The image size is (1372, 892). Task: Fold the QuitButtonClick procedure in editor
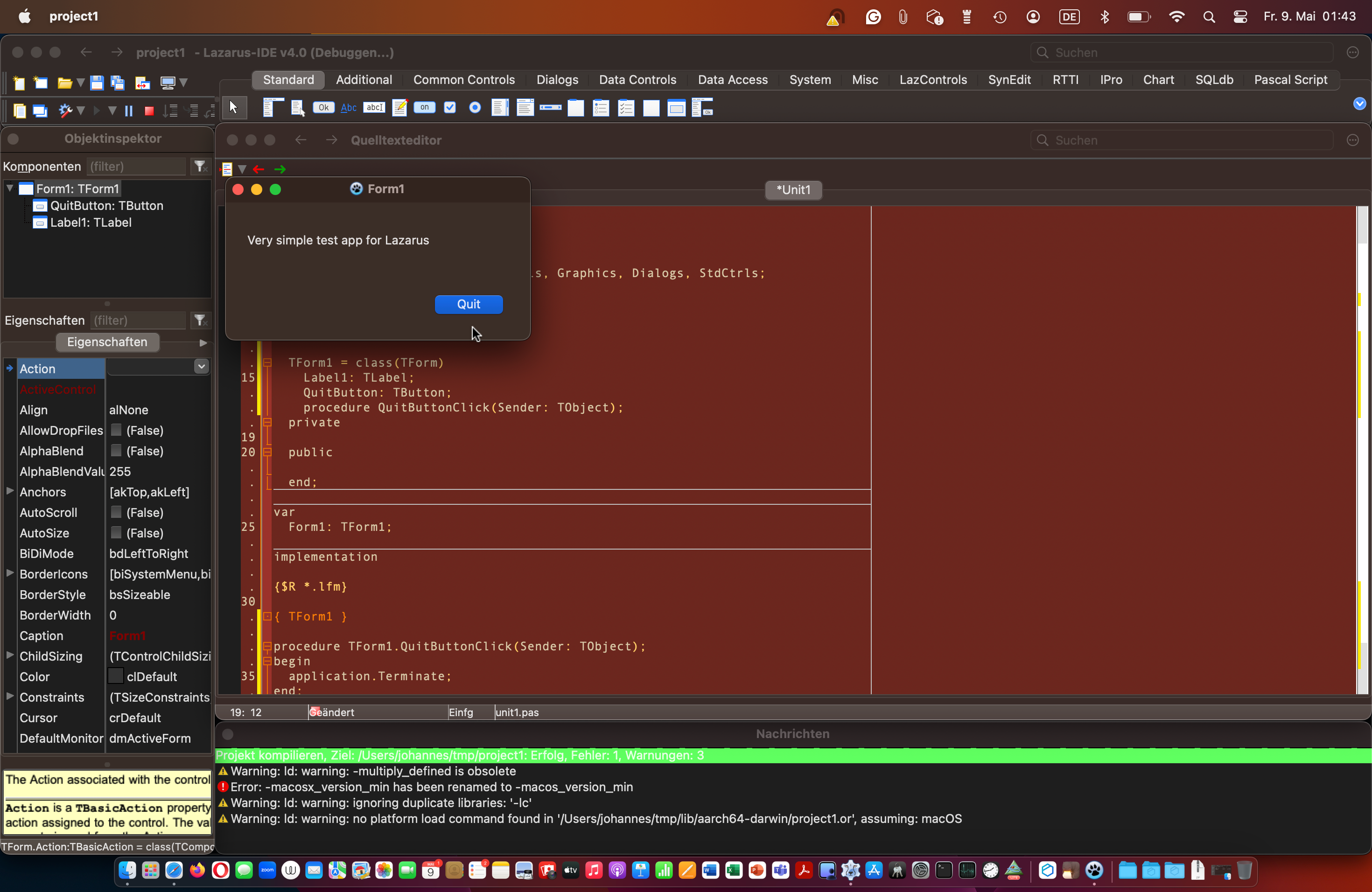point(267,646)
